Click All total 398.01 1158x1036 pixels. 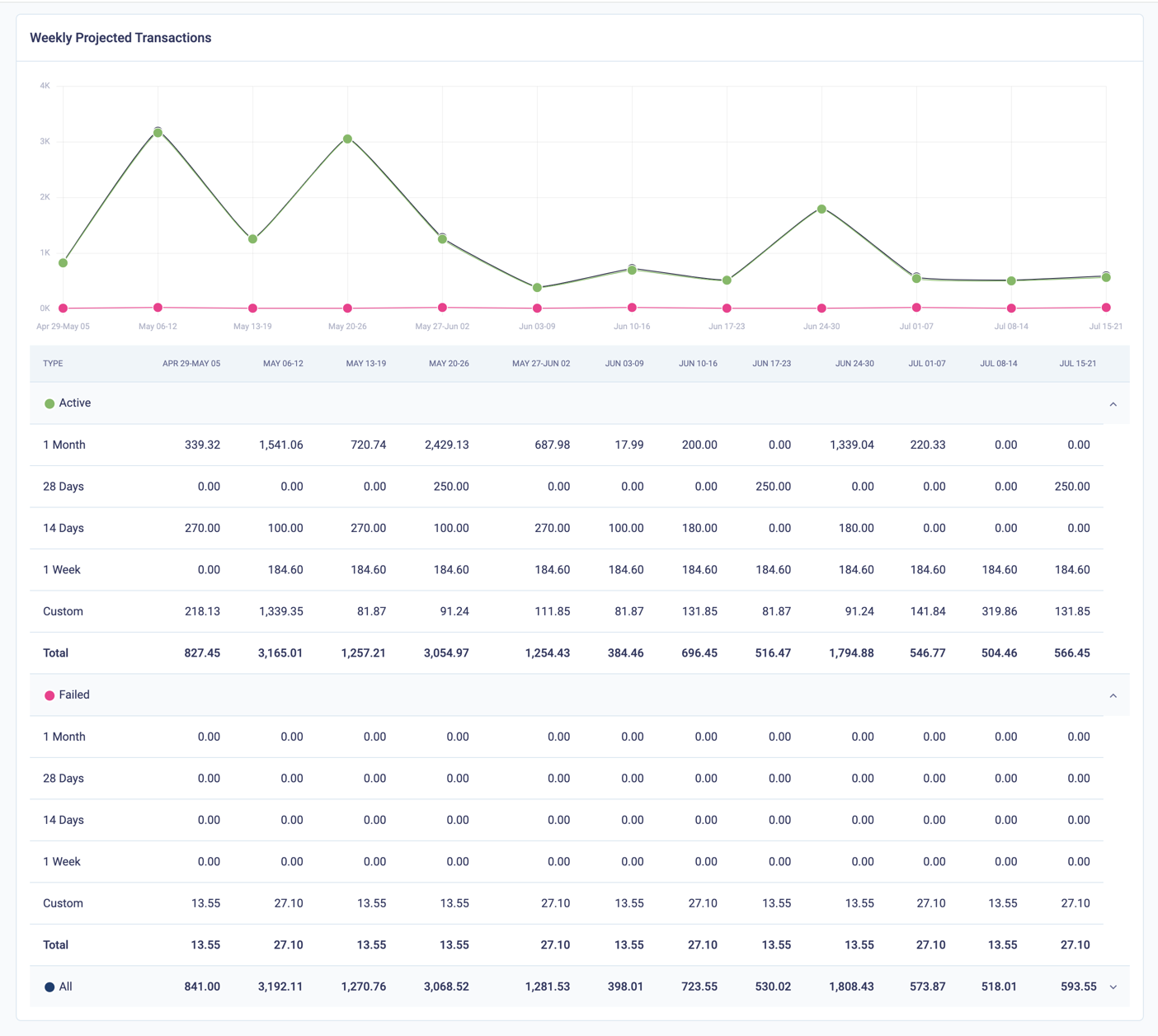click(626, 987)
